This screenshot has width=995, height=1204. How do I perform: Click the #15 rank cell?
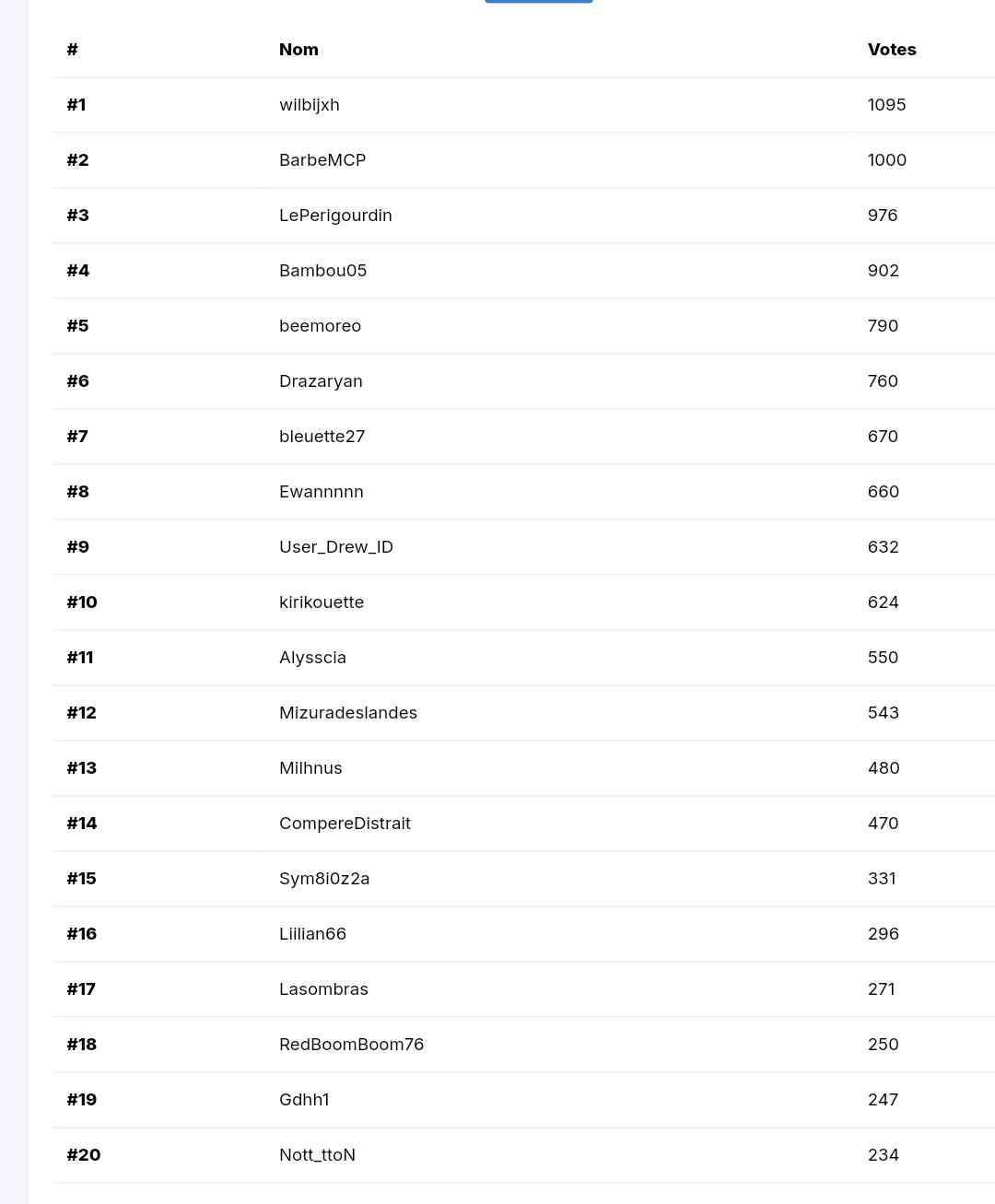[81, 879]
